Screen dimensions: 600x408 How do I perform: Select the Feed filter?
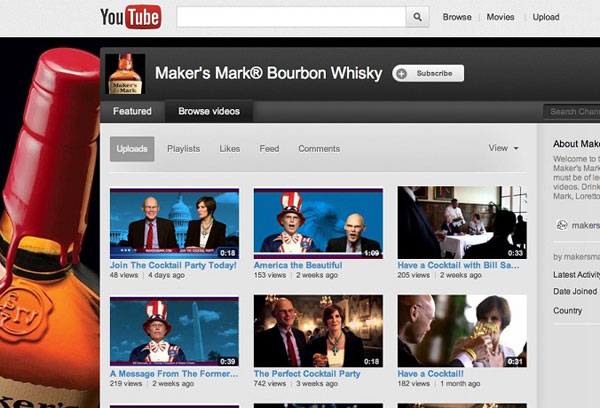click(269, 149)
